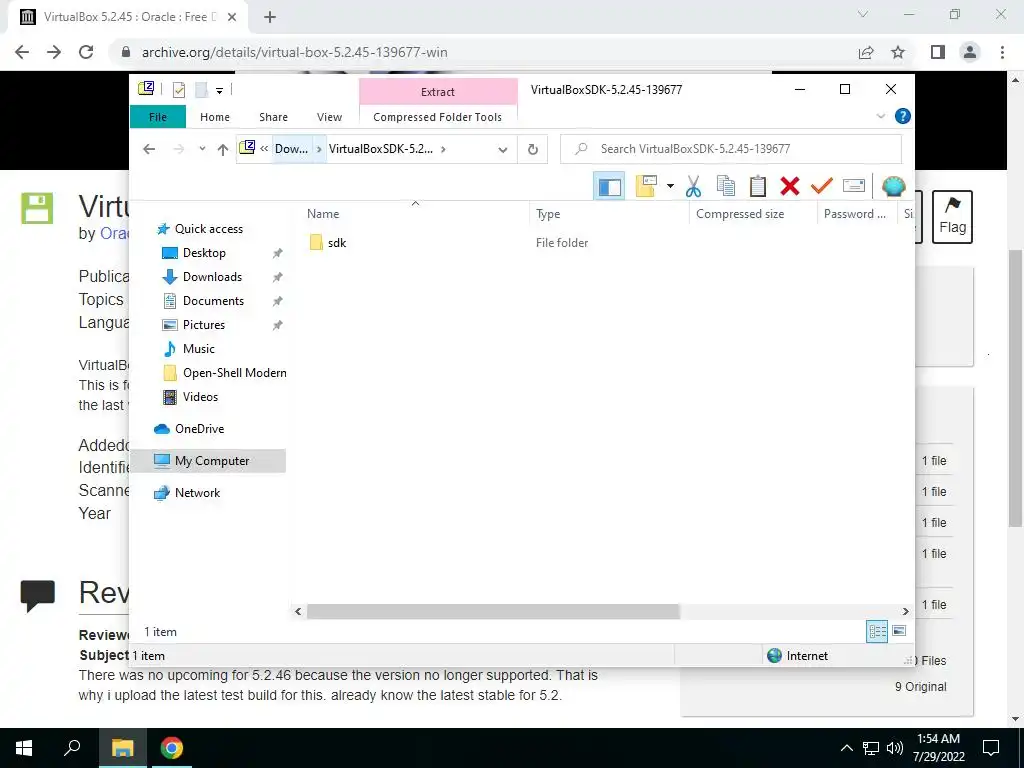Open the Extract contextual tab

pos(438,92)
